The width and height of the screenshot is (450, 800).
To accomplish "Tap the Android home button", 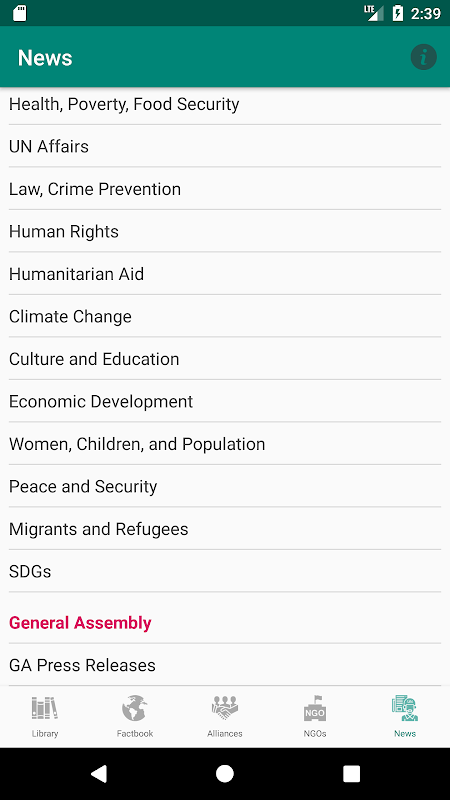I will point(225,773).
